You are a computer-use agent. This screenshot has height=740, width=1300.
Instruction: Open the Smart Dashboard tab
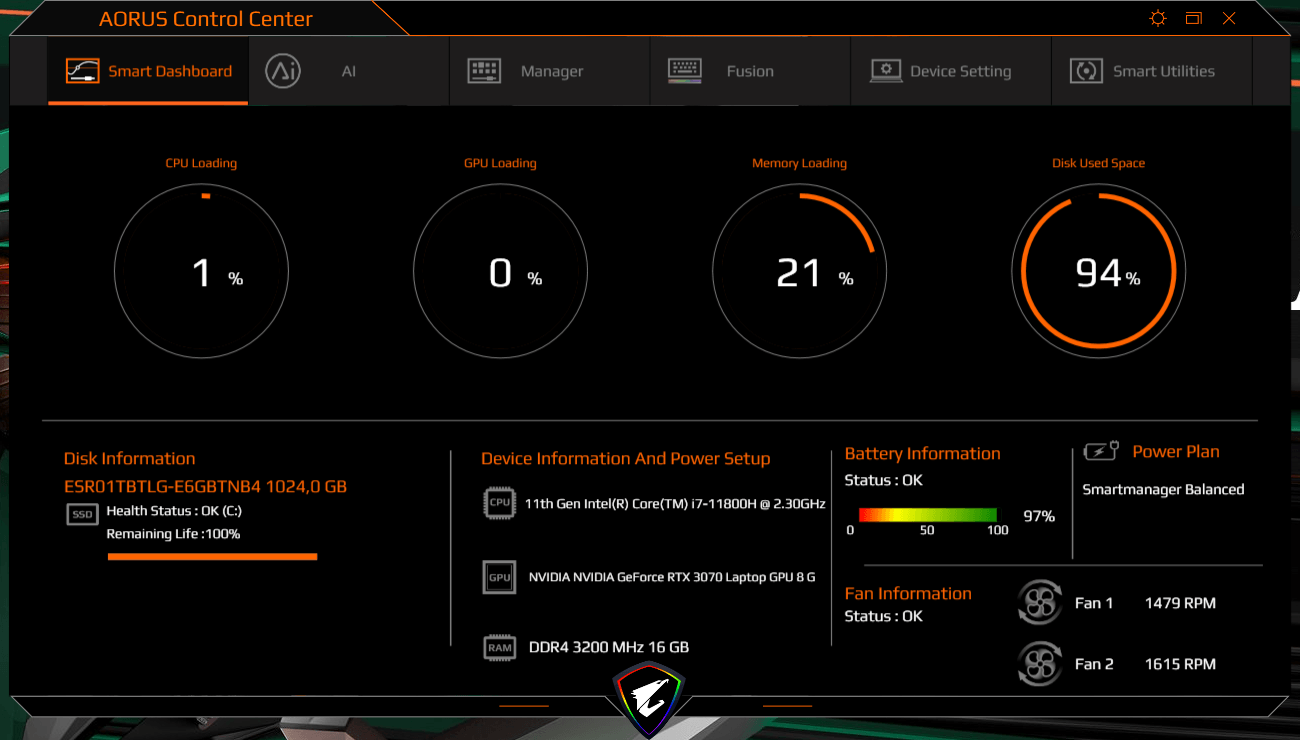(x=148, y=71)
